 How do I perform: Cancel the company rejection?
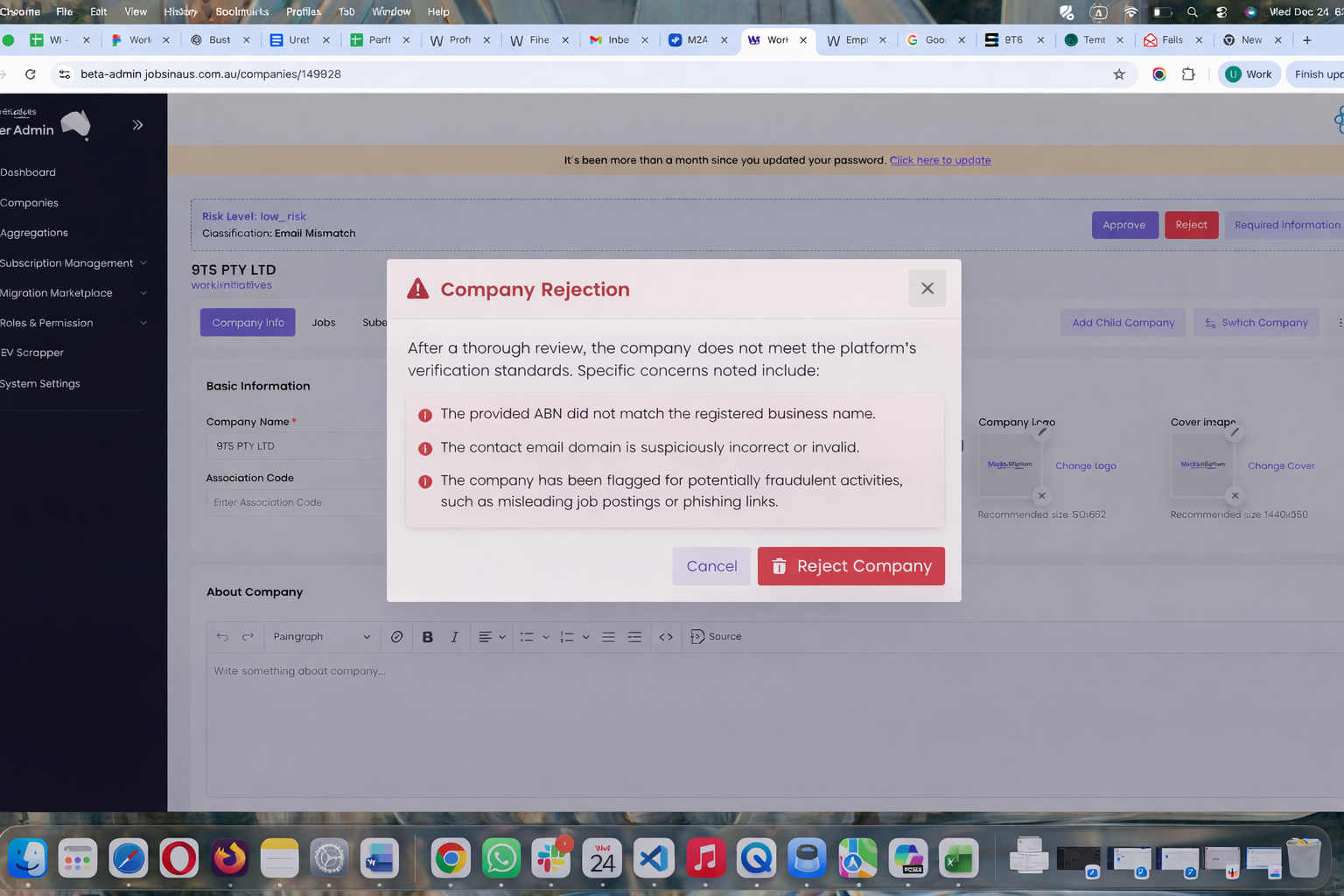pos(711,566)
